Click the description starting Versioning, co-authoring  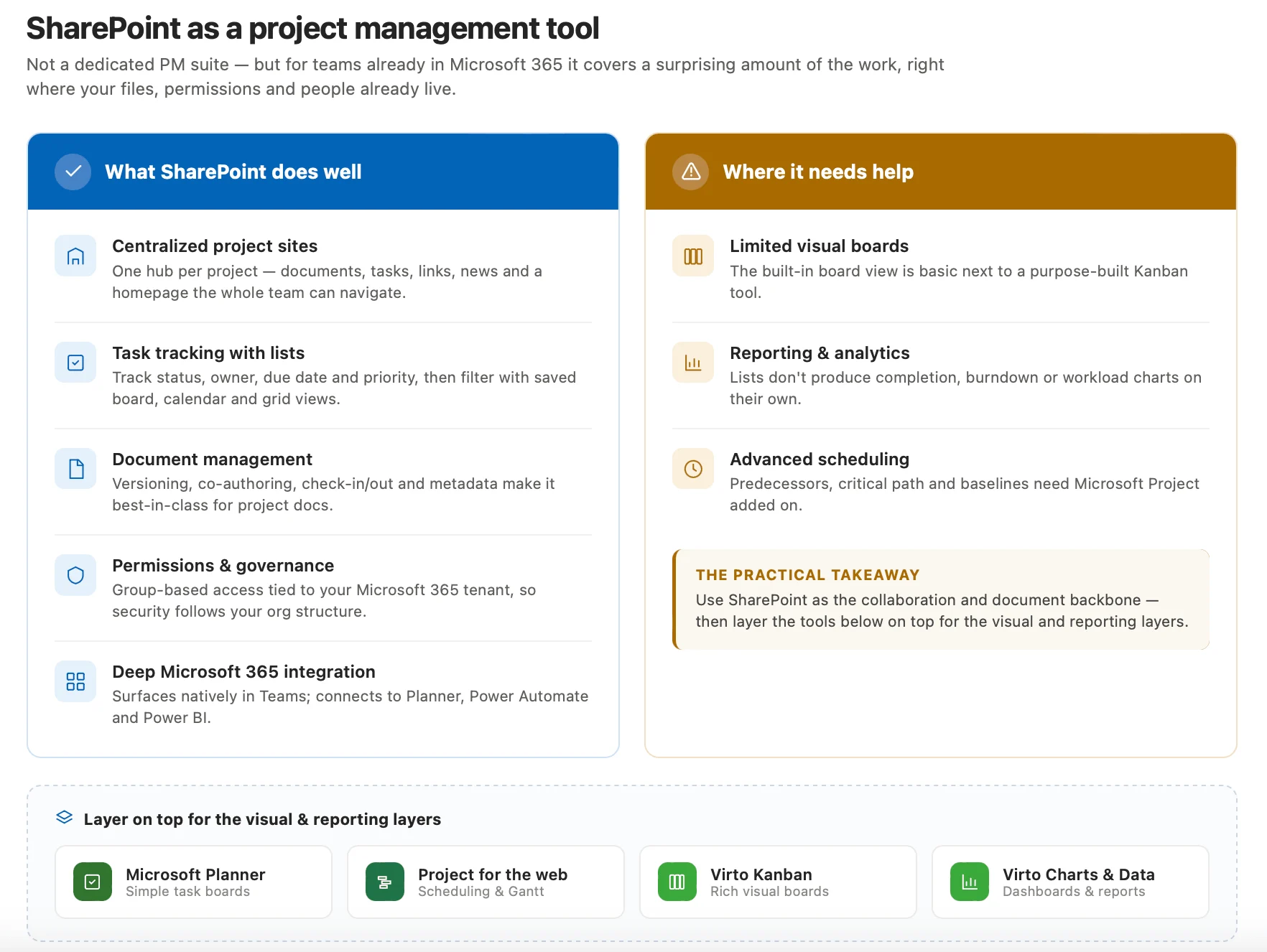[x=333, y=495]
